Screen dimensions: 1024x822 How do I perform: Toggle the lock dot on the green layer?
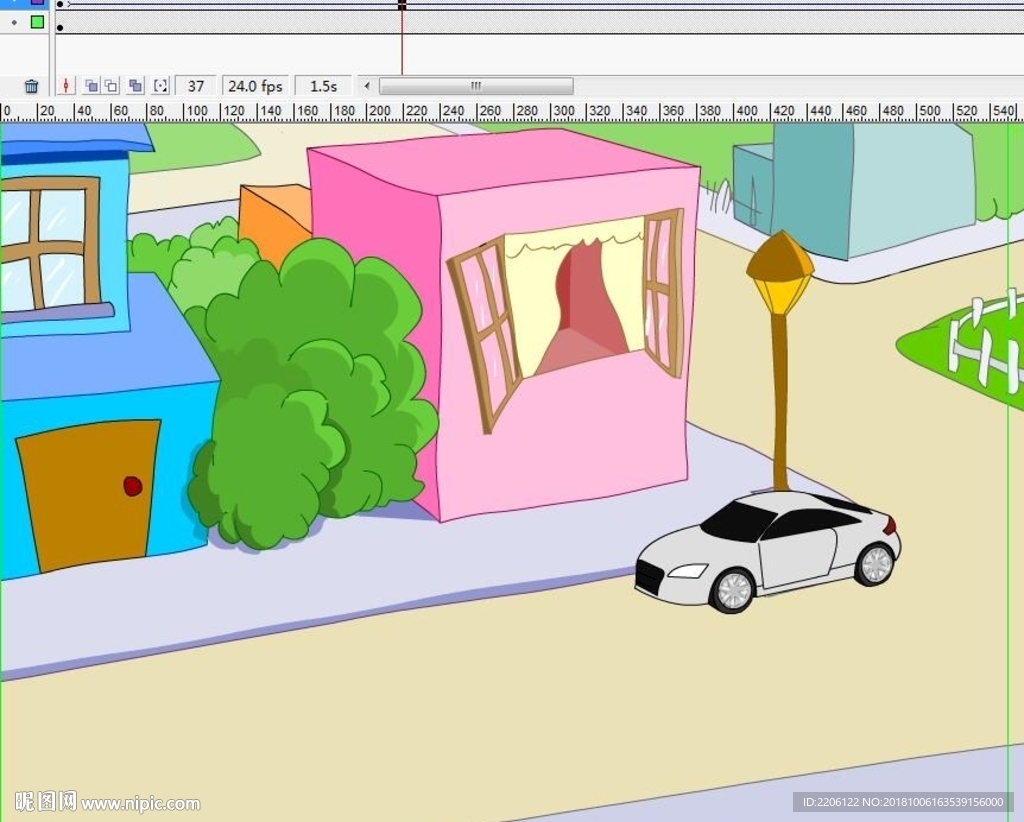[14, 21]
